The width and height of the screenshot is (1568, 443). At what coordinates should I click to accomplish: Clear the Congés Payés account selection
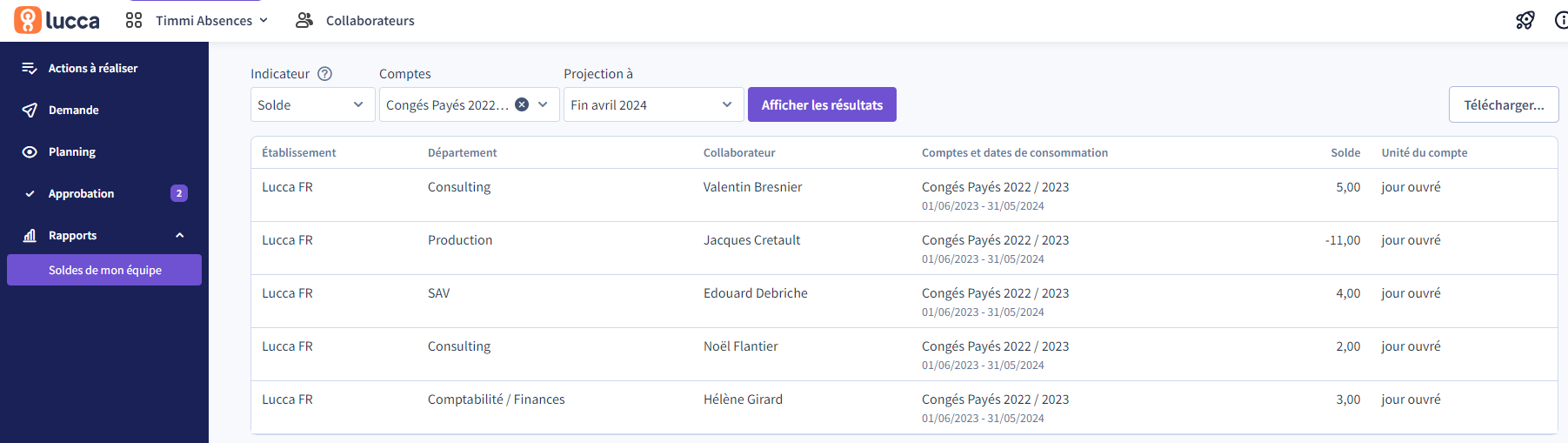click(x=522, y=104)
